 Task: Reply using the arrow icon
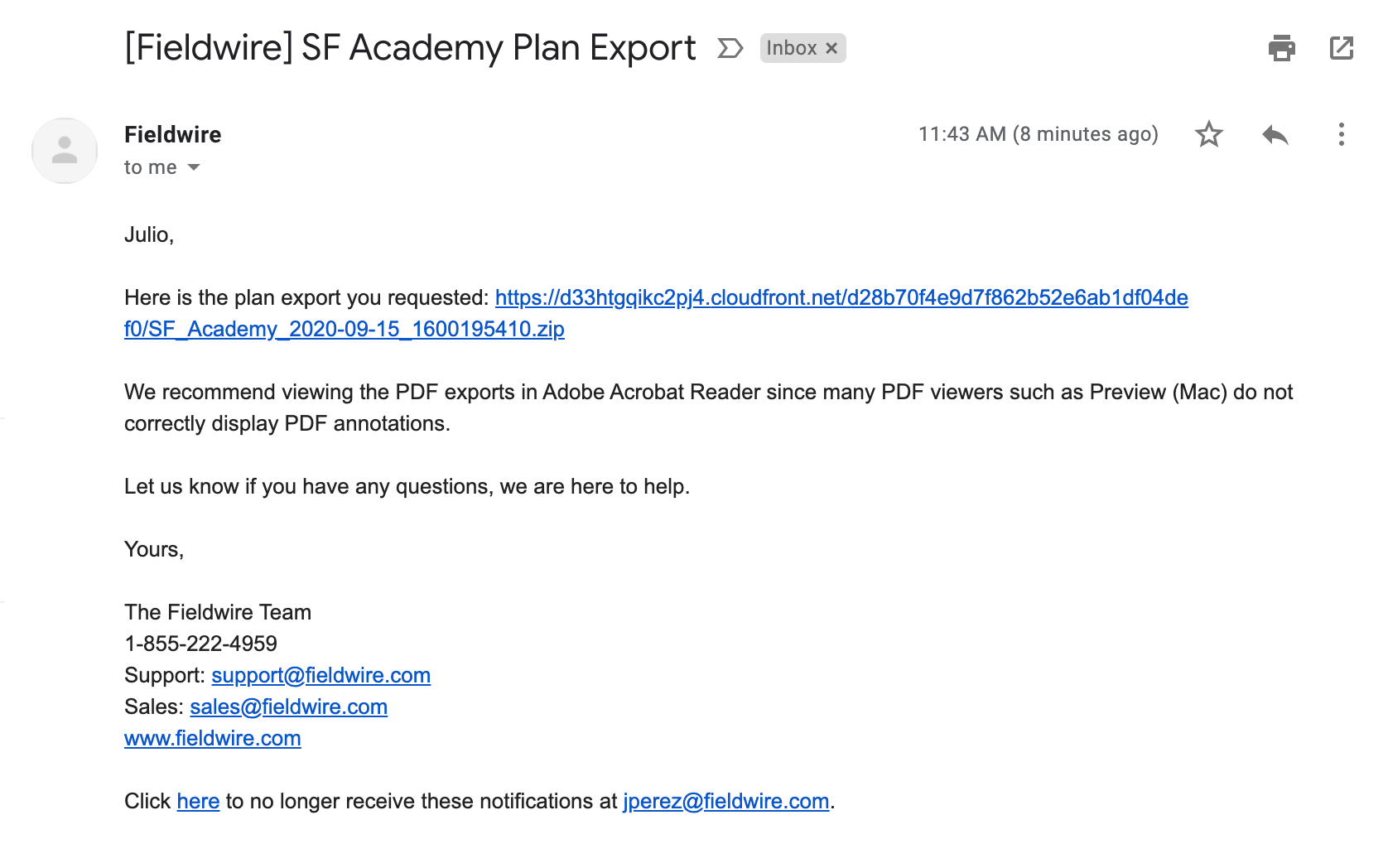click(x=1275, y=134)
